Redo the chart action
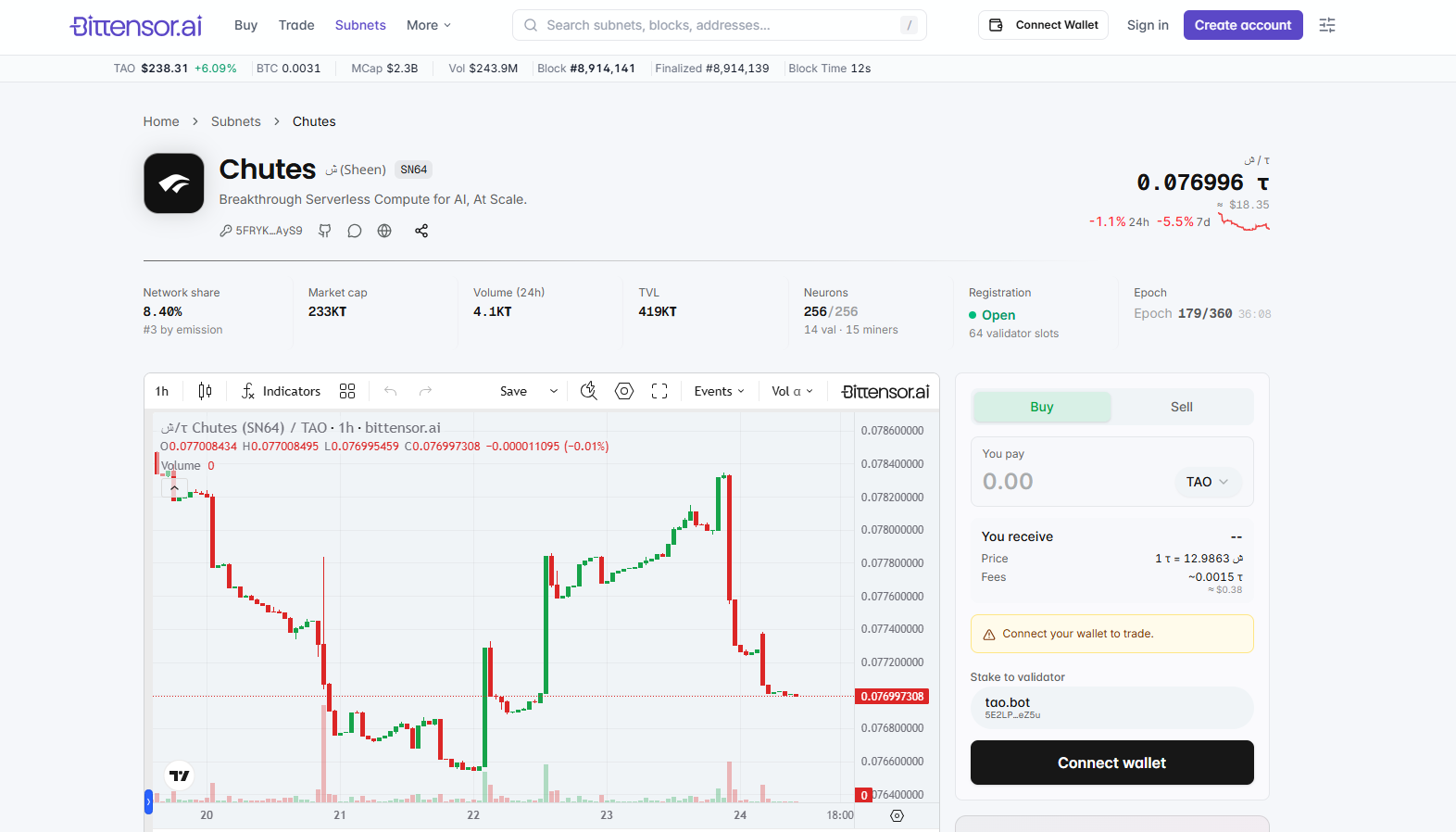 (425, 391)
